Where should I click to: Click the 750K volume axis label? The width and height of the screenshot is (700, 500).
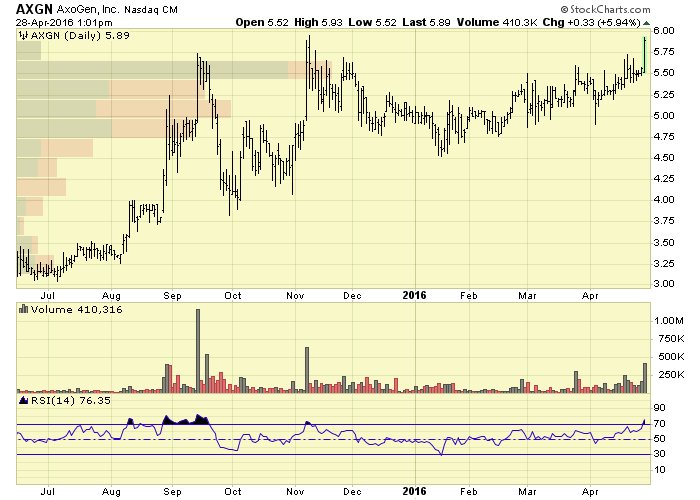point(671,339)
